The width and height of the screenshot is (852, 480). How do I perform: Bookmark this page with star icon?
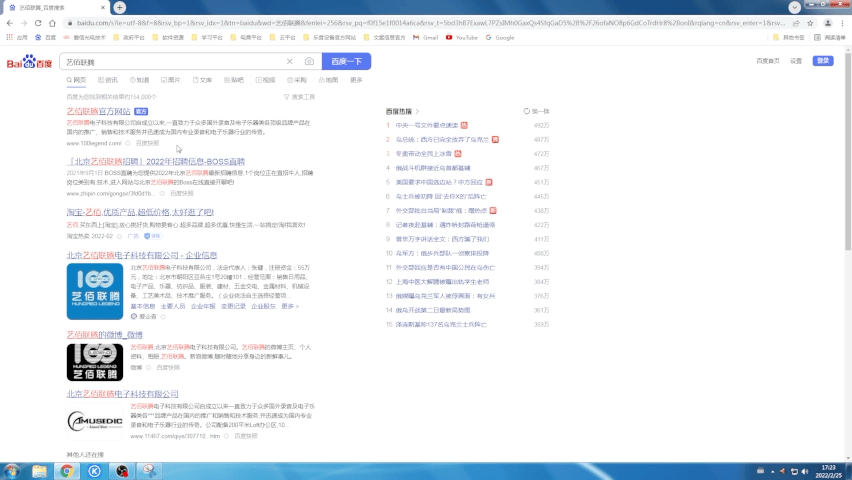point(810,23)
